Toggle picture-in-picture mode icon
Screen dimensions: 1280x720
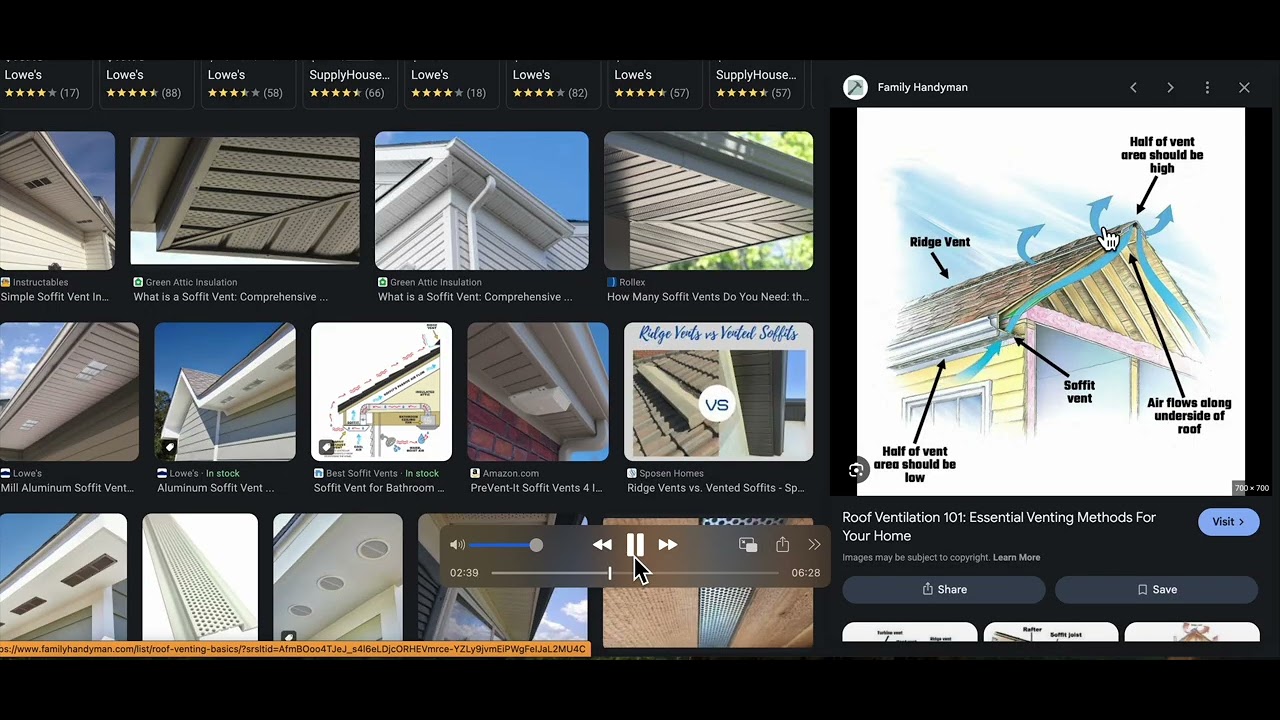click(748, 545)
